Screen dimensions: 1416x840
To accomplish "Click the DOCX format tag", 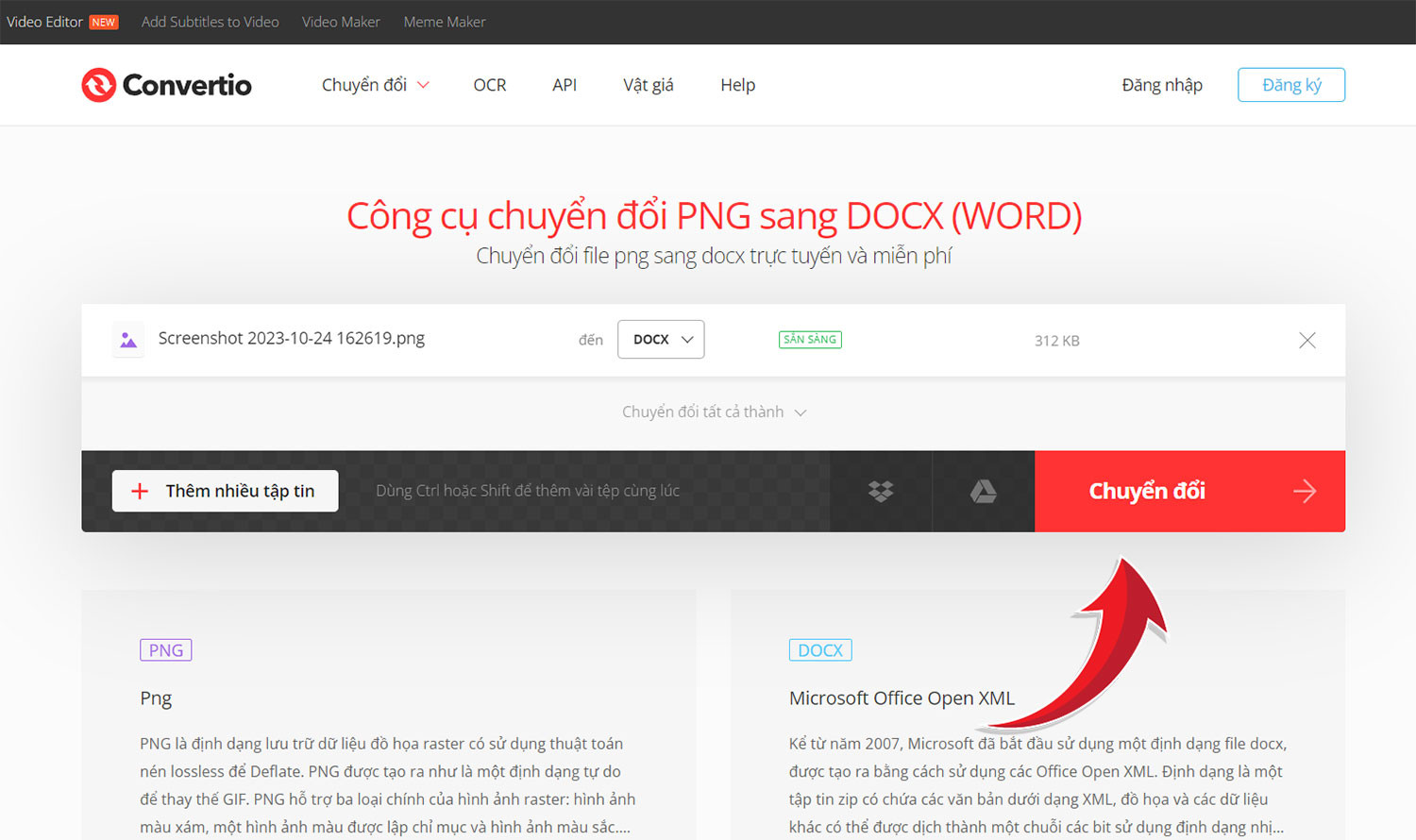I will [x=820, y=650].
